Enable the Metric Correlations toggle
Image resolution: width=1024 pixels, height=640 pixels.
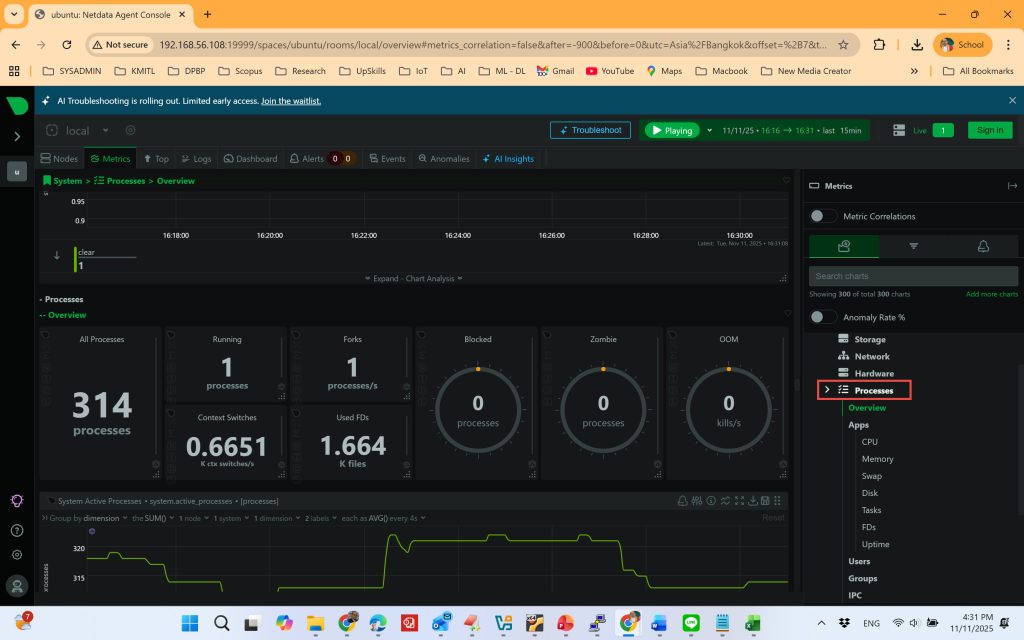(x=823, y=216)
